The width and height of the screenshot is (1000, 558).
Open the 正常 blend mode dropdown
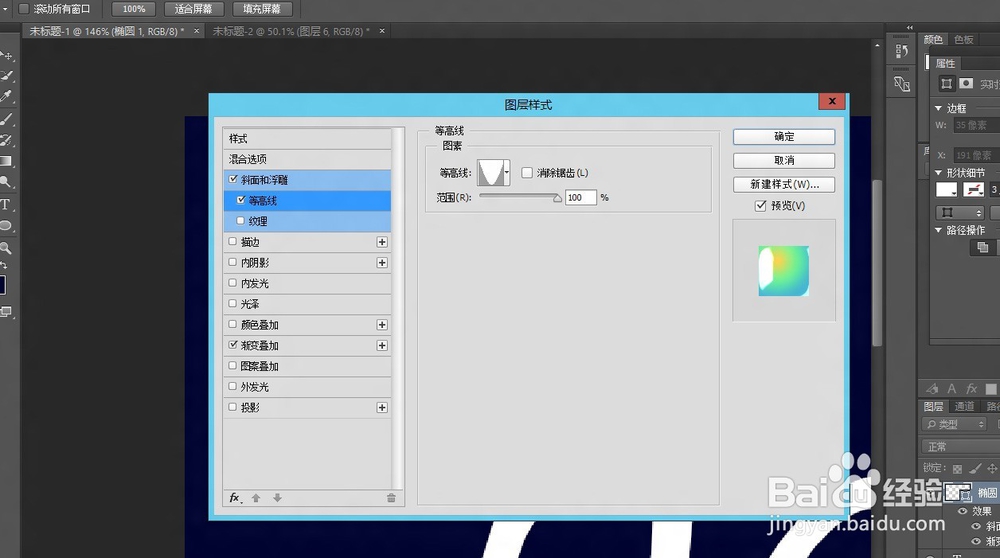coord(960,446)
